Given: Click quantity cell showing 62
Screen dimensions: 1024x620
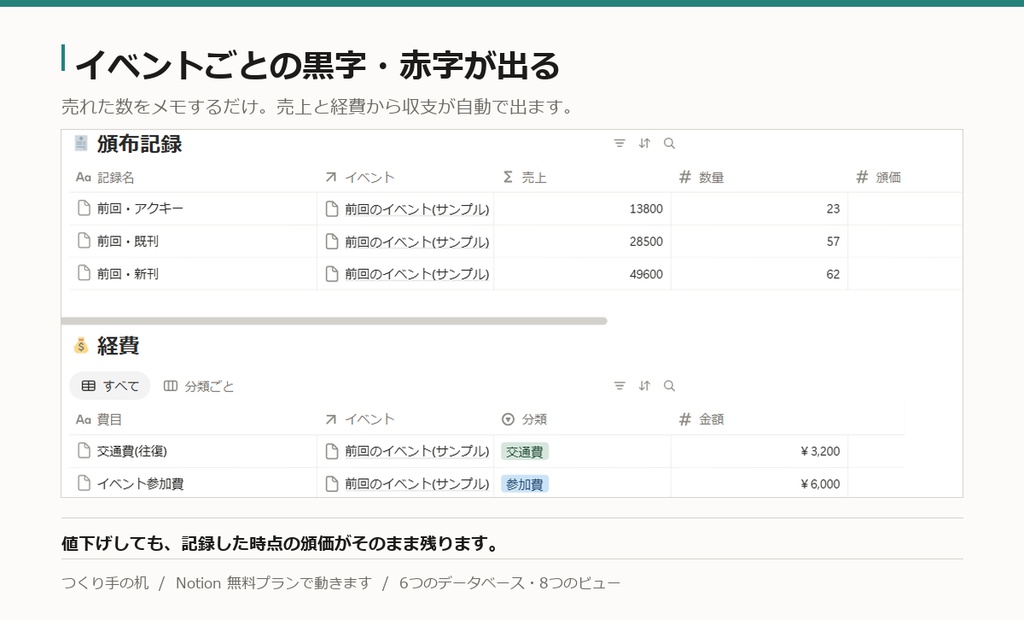Looking at the screenshot, I should tap(760, 274).
